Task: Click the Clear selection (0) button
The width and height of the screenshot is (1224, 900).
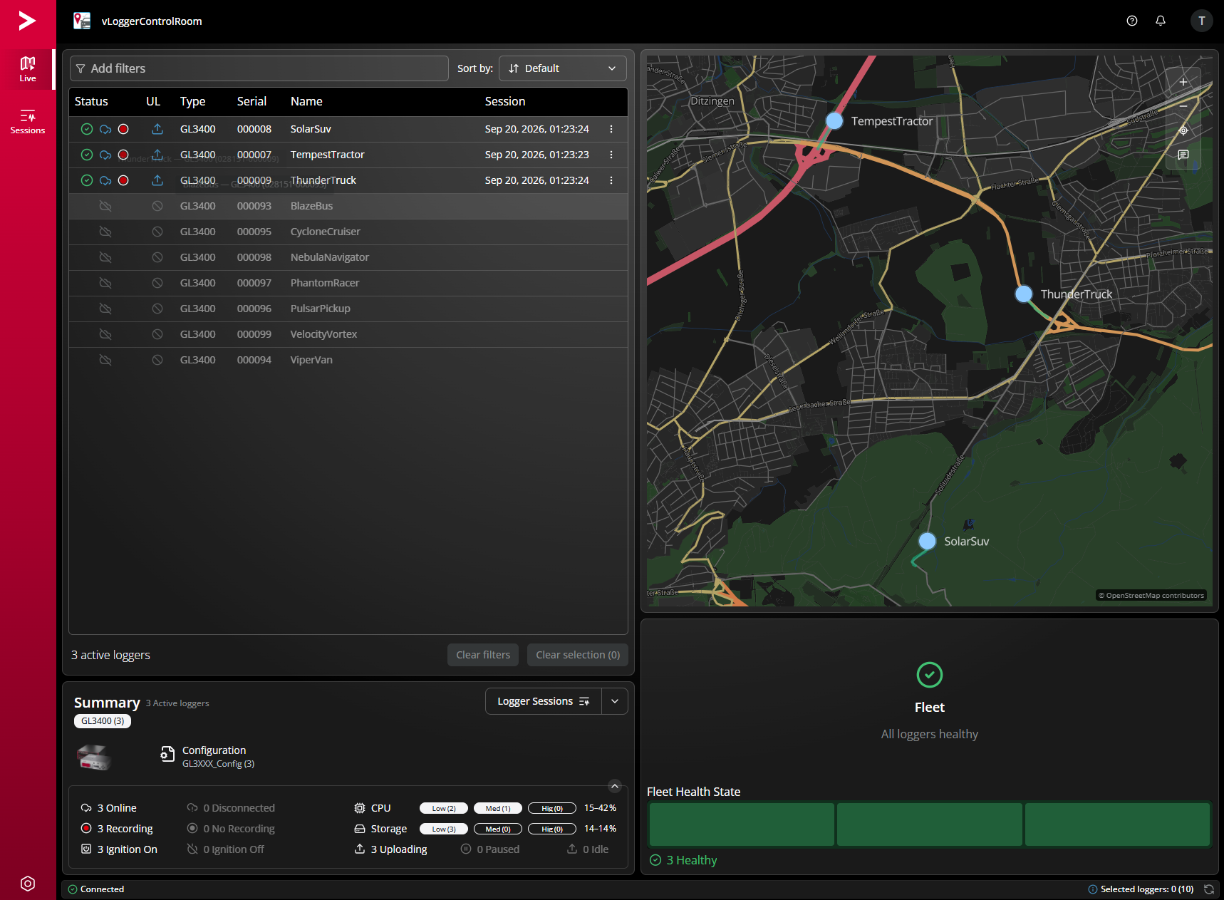Action: tap(577, 655)
